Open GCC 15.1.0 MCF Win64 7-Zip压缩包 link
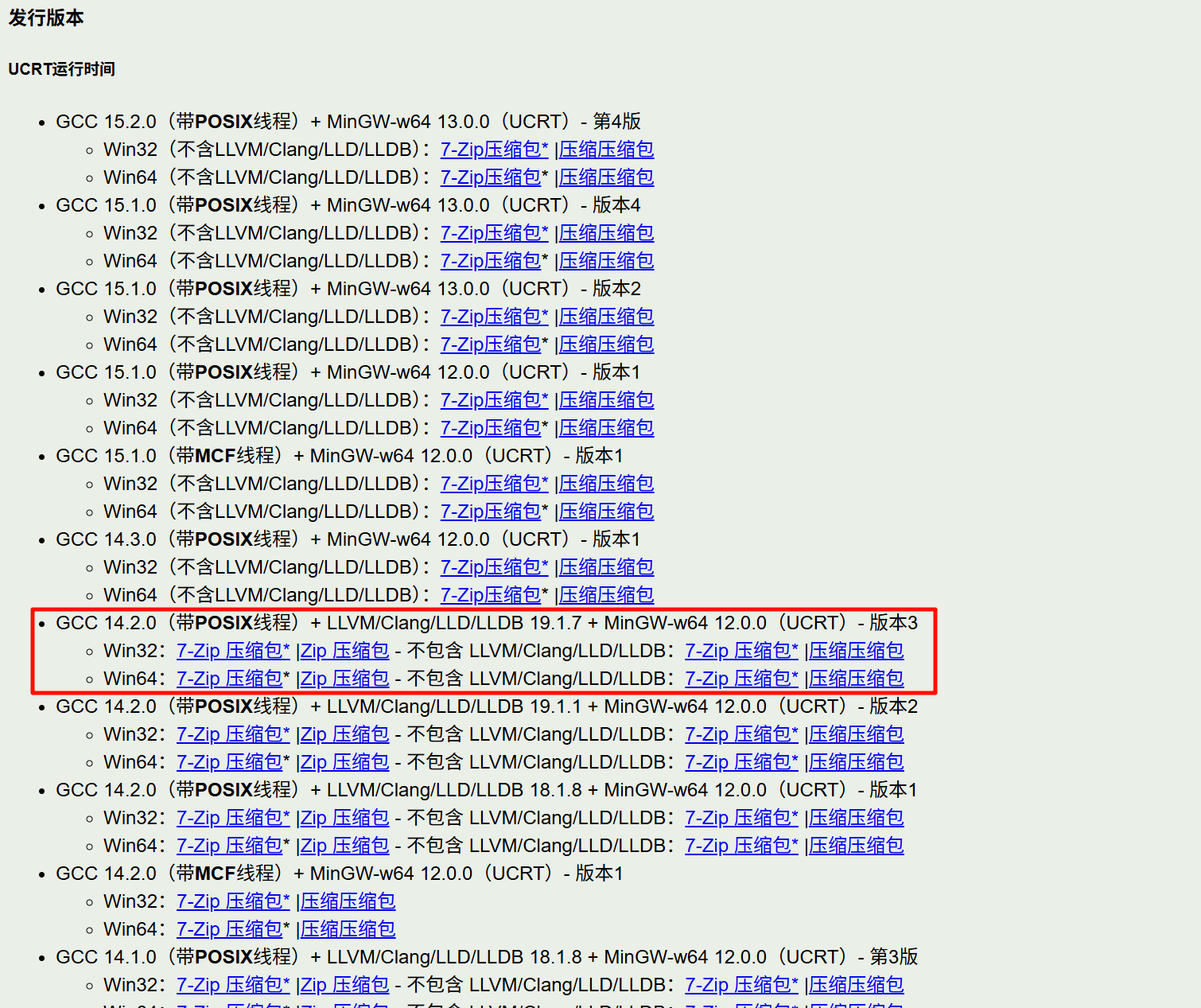This screenshot has width=1201, height=1008. pos(491,512)
